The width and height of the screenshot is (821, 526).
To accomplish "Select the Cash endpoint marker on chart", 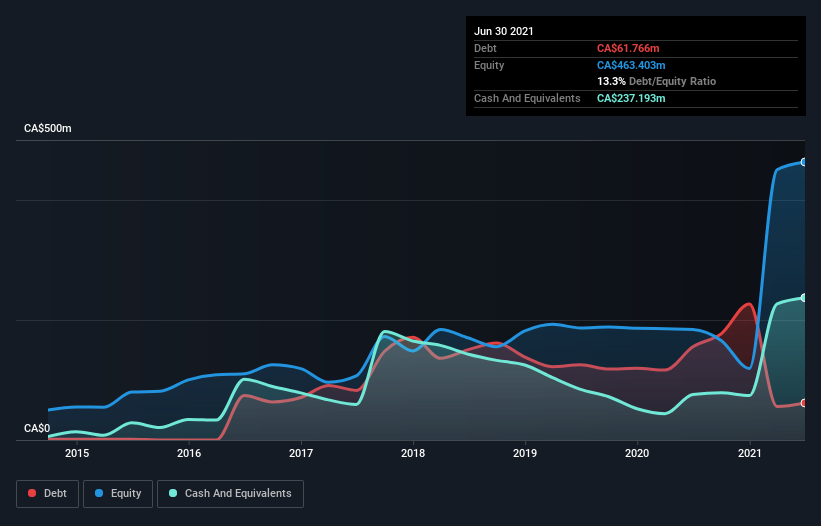I will click(x=804, y=298).
